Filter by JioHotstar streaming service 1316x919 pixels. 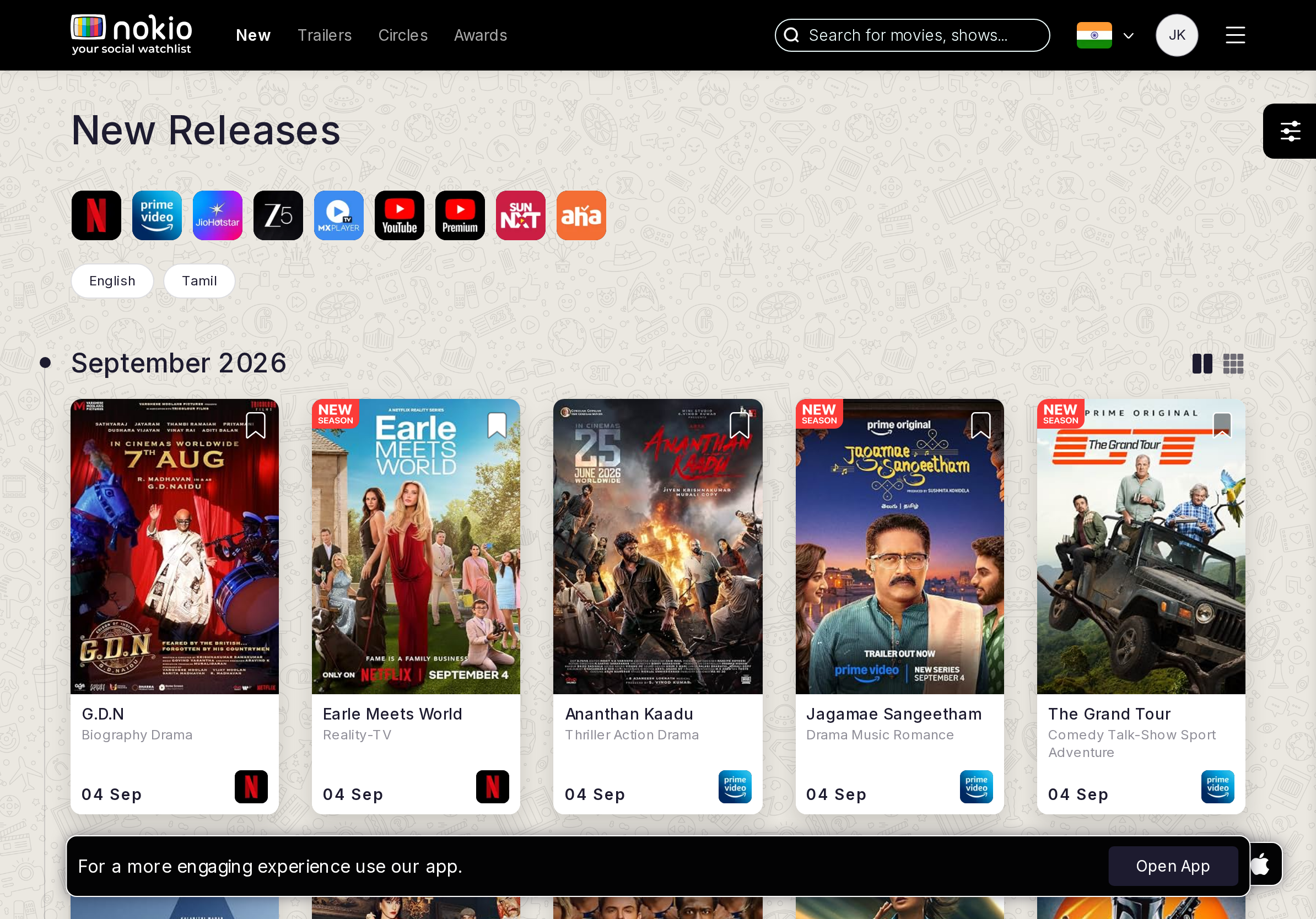218,215
